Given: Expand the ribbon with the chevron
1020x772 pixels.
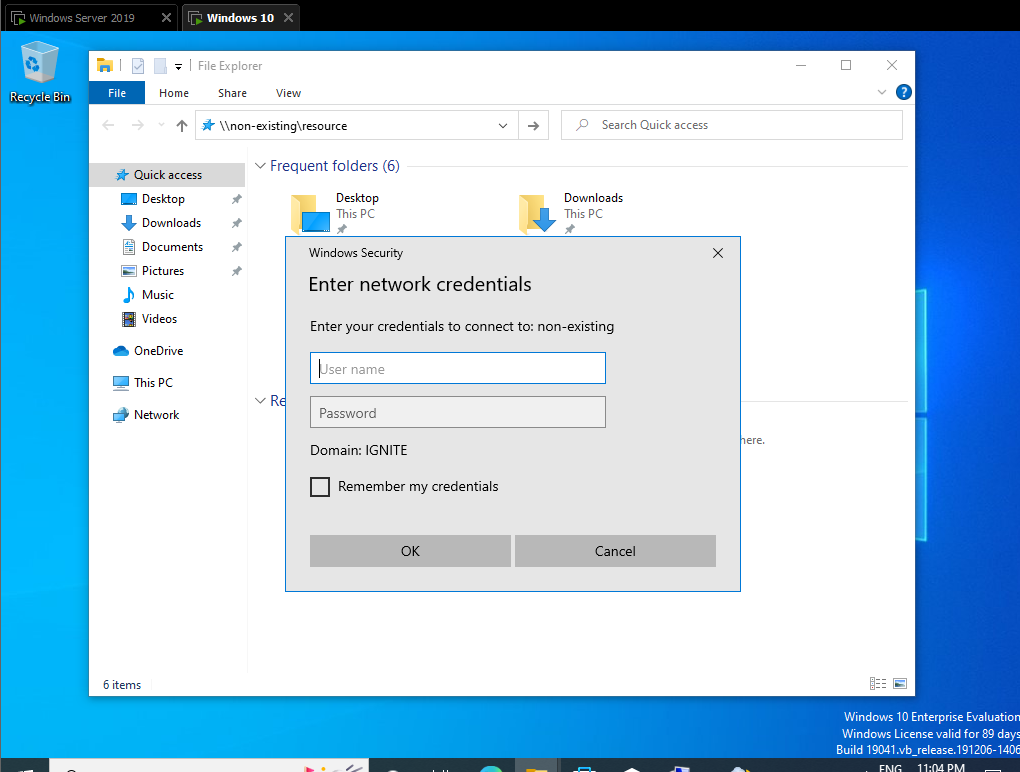Looking at the screenshot, I should point(881,92).
